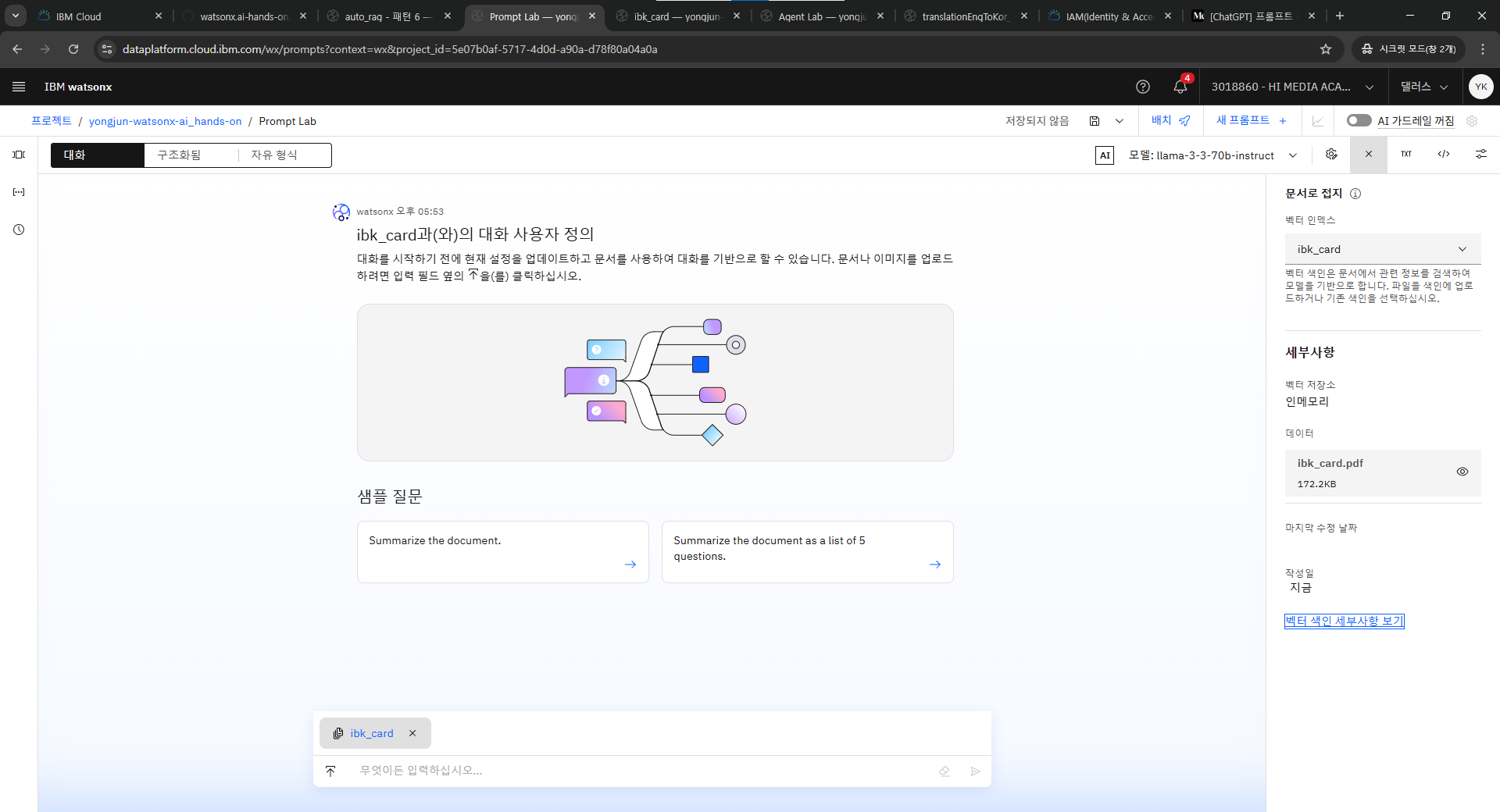The image size is (1500, 812).
Task: Click the browser reload icon
Action: point(73,49)
